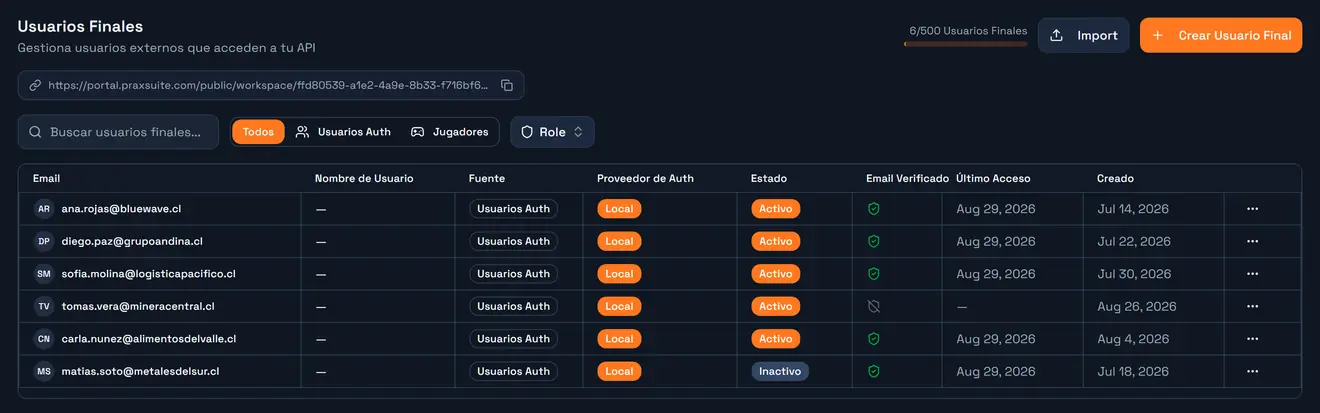Click the Activo badge for ana.rojas
This screenshot has height=413, width=1320.
(776, 209)
